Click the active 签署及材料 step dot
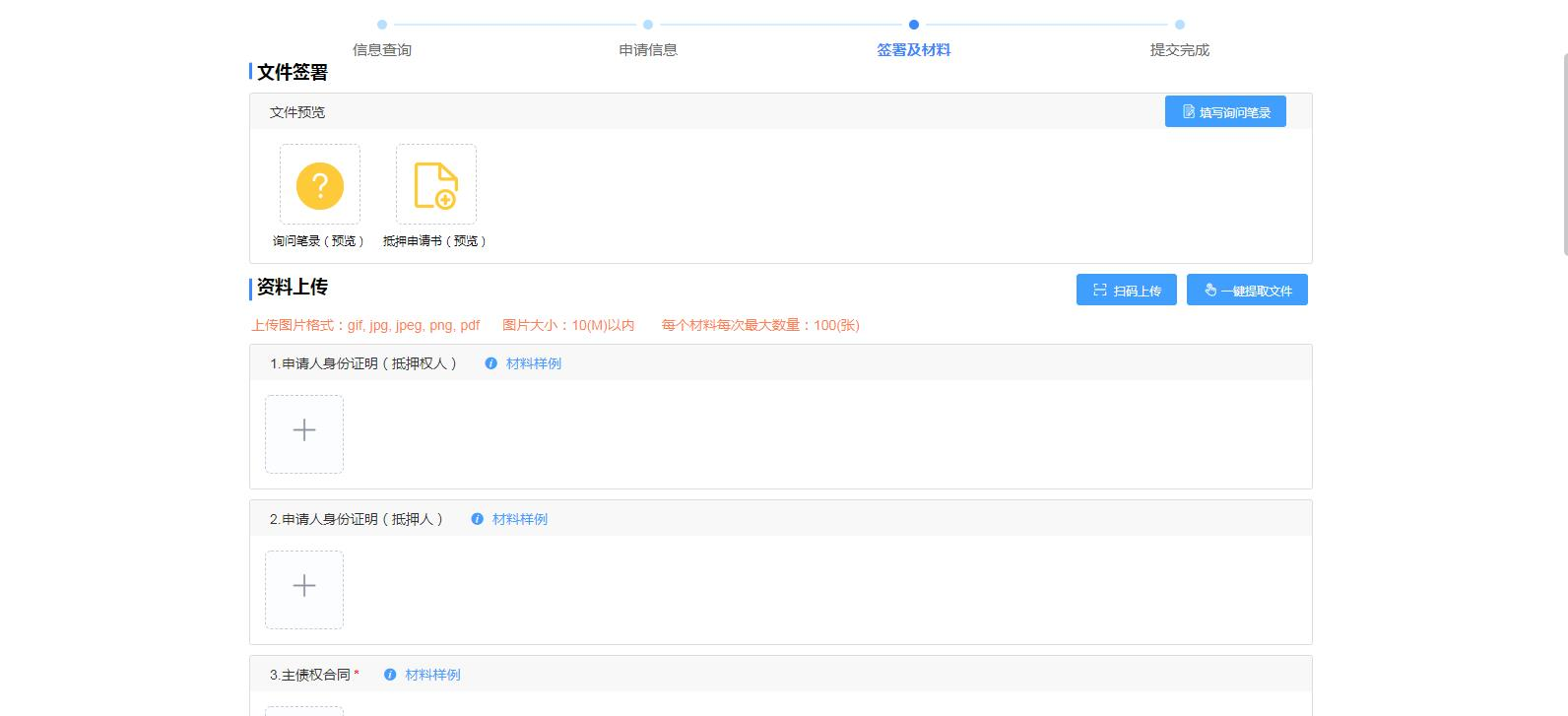Viewport: 1568px width, 716px height. click(914, 25)
